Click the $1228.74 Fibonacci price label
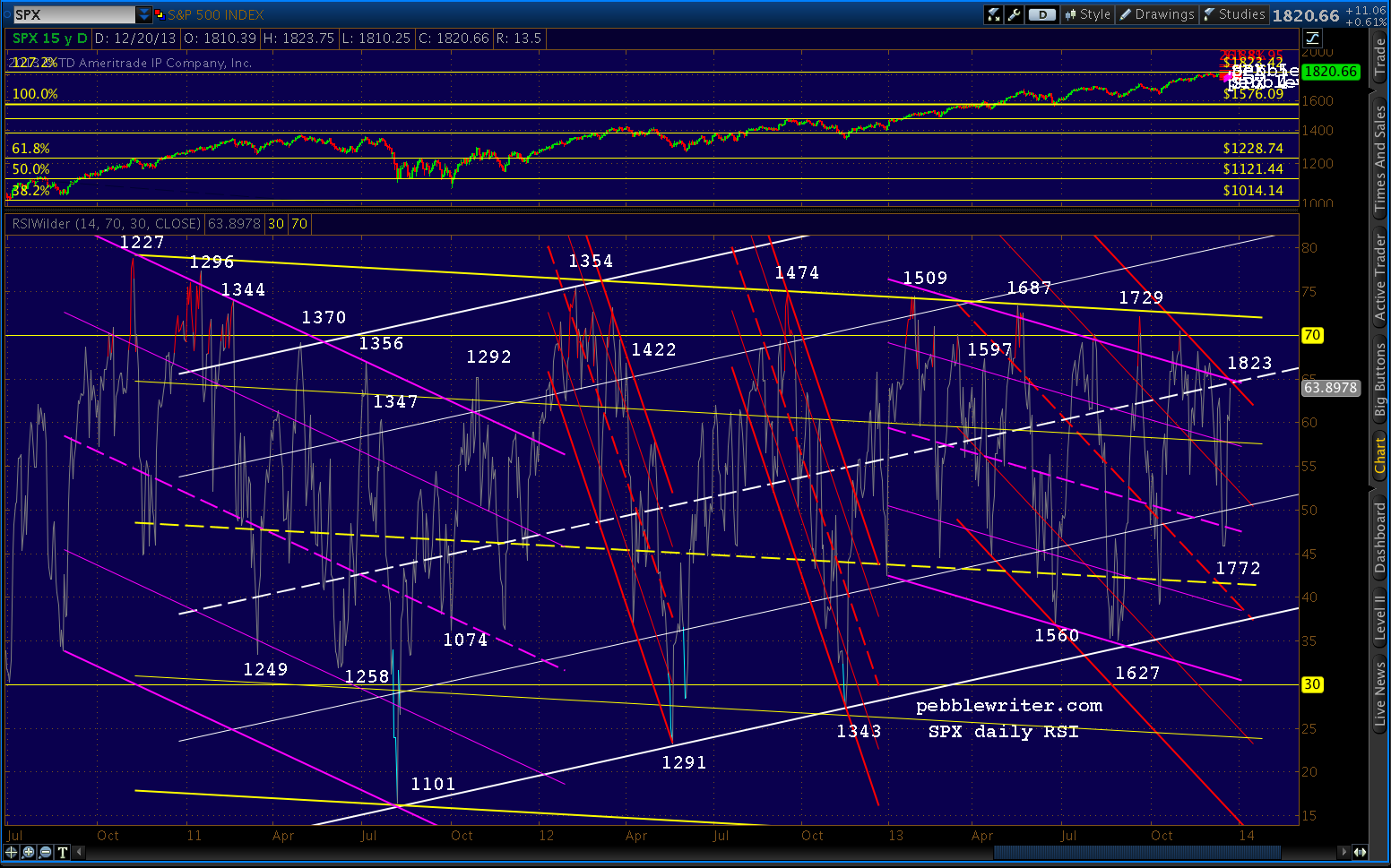 pyautogui.click(x=1253, y=149)
